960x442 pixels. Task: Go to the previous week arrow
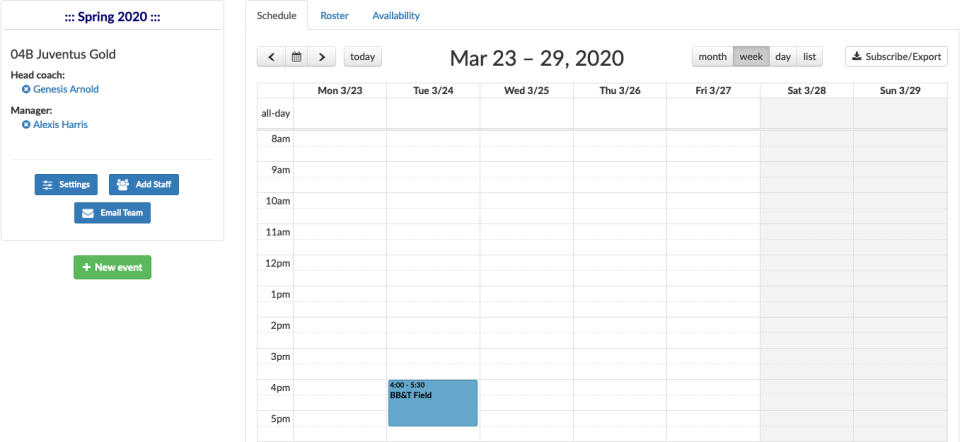[271, 57]
